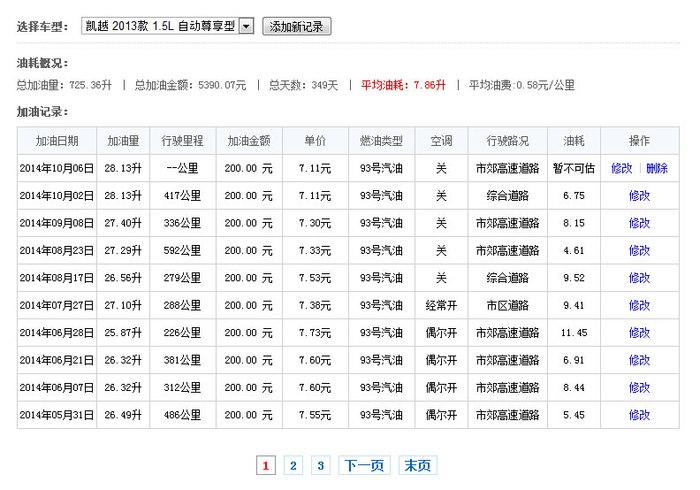Modify the 2014年07月27日 record
This screenshot has height=490, width=700.
(639, 305)
